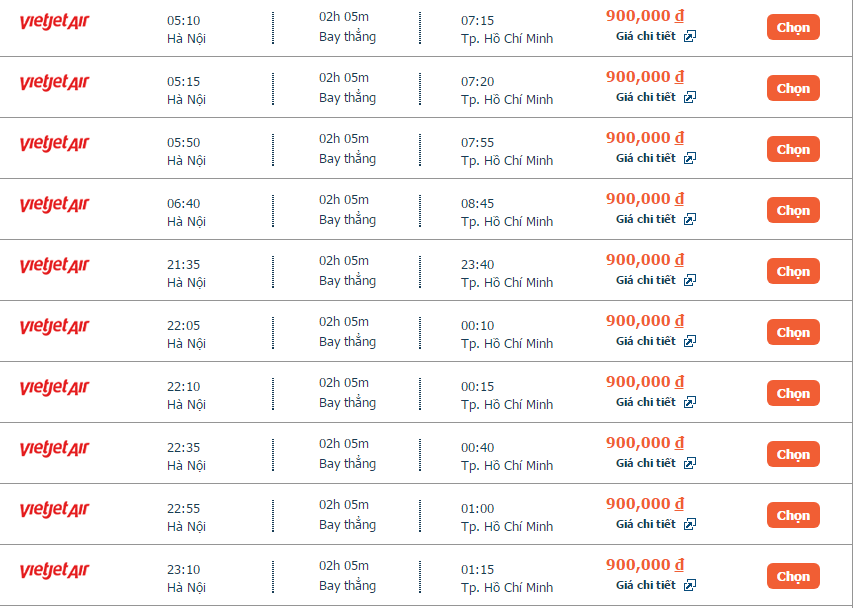This screenshot has height=608, width=853.
Task: Open detail popup icon for 05:50 flight
Action: (x=690, y=158)
